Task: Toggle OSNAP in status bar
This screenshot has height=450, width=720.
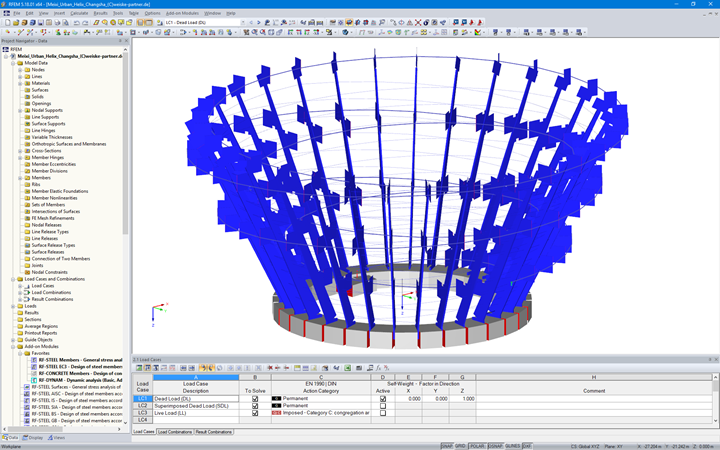Action: click(x=495, y=446)
